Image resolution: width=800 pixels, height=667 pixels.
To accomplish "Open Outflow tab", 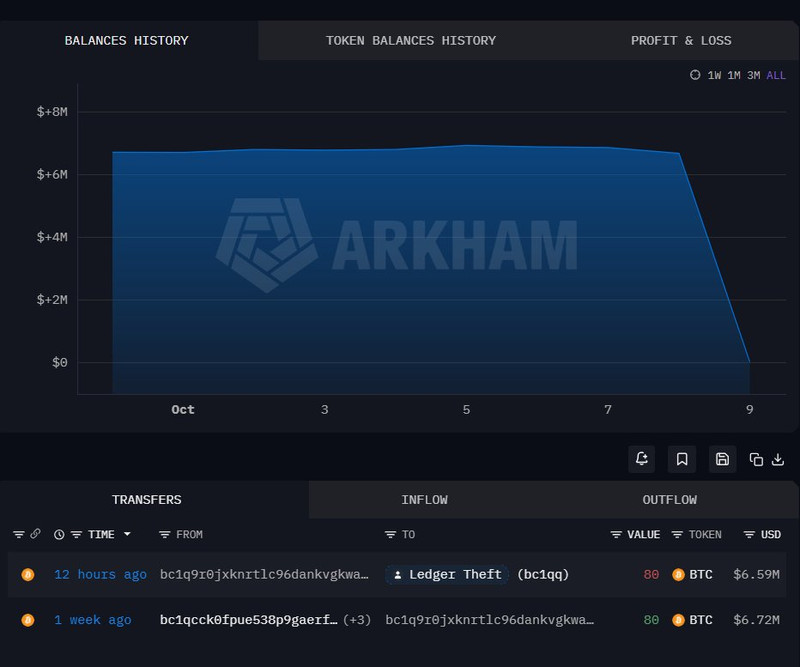I will (x=669, y=500).
